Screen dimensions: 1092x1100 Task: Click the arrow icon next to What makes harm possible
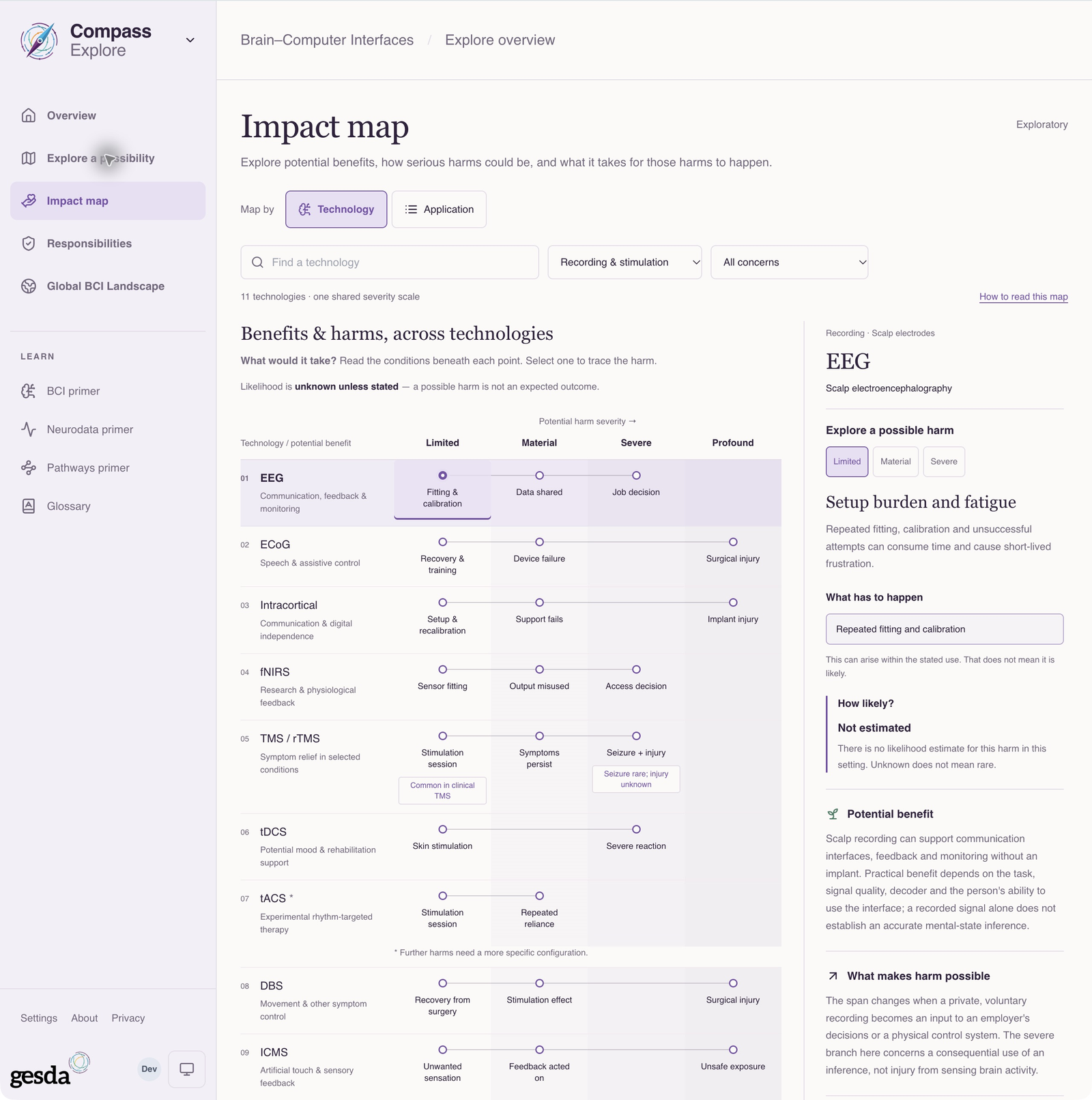[833, 976]
